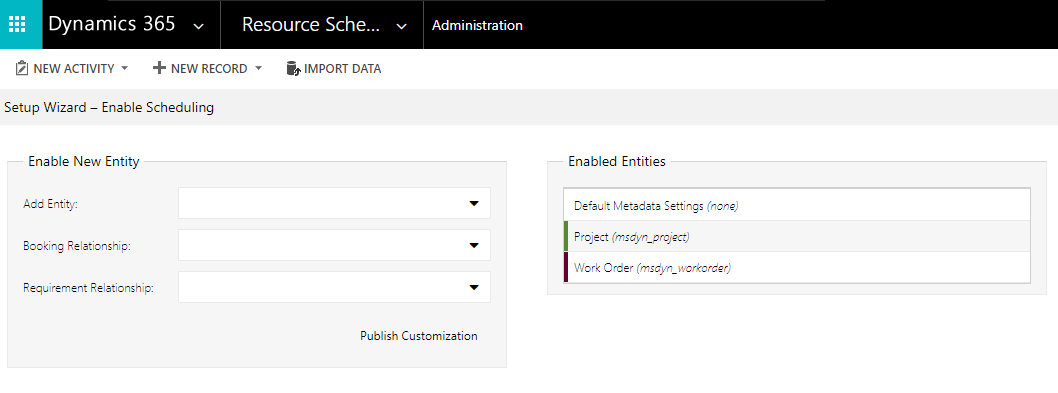
Task: Expand the Resource Scheduling chevron
Action: [x=401, y=26]
